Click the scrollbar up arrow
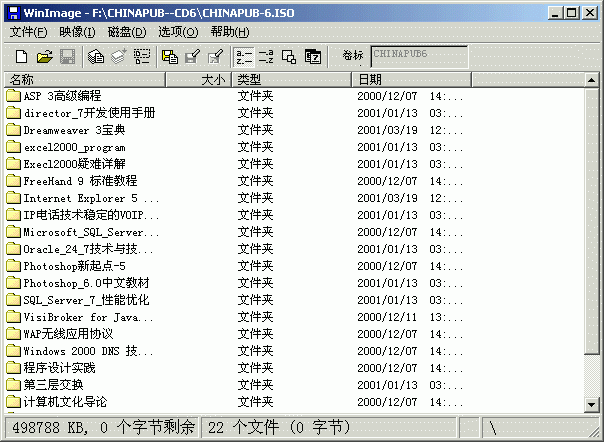Screen dimensions: 604x442 point(591,80)
